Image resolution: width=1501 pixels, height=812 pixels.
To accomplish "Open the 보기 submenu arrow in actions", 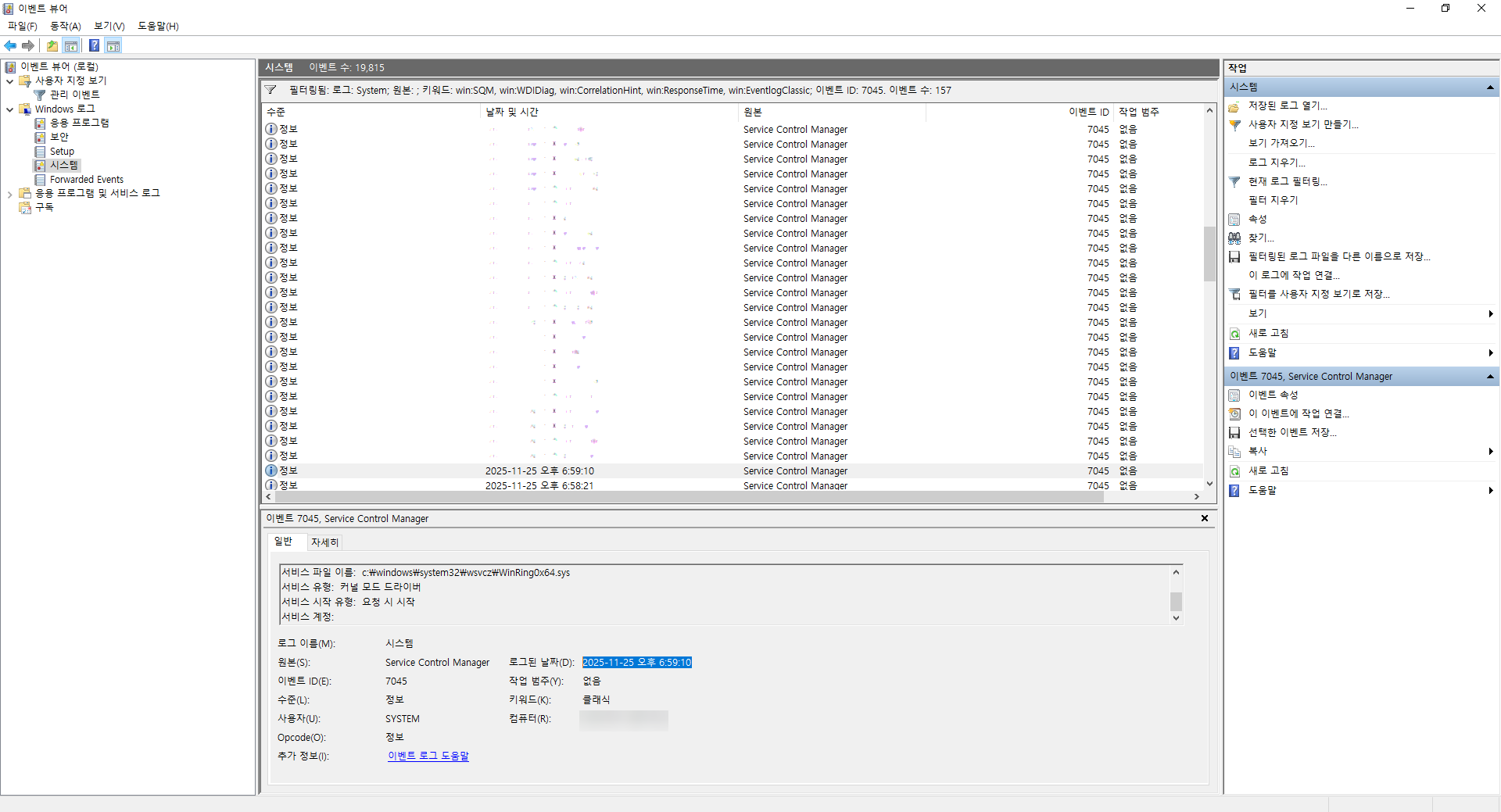I will coord(1491,314).
